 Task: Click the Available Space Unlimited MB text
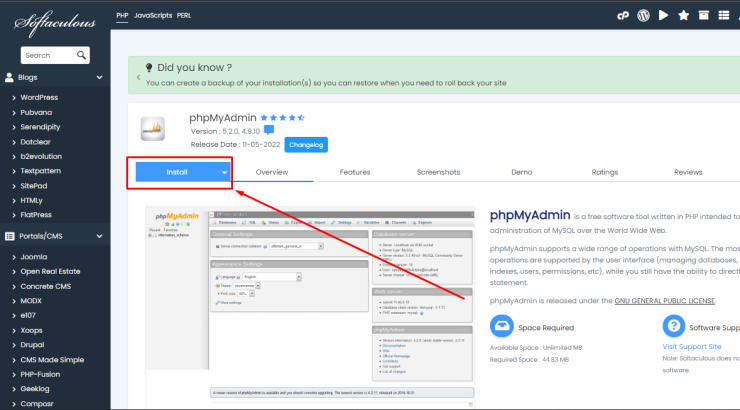(536, 348)
